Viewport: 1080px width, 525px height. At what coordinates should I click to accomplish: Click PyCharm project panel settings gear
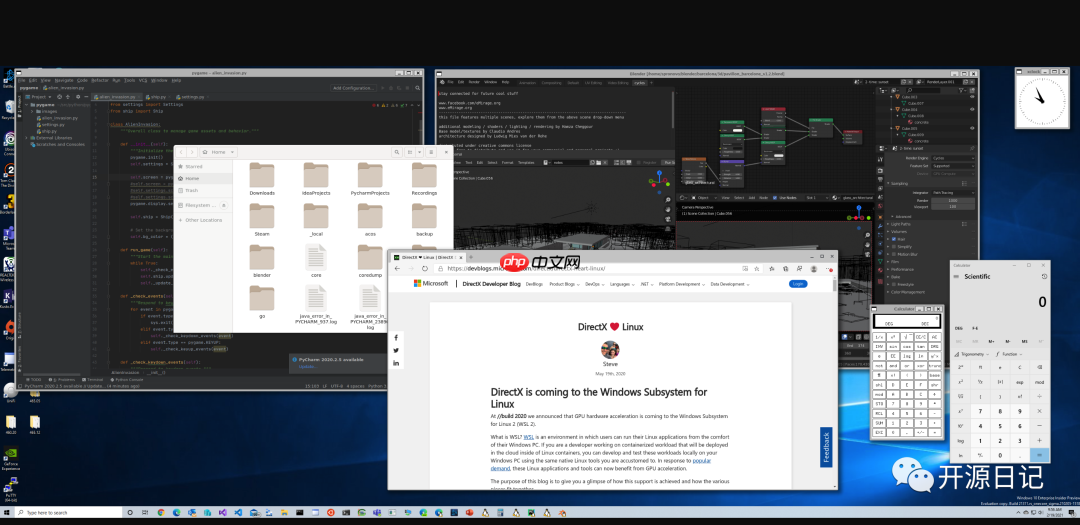(76, 97)
